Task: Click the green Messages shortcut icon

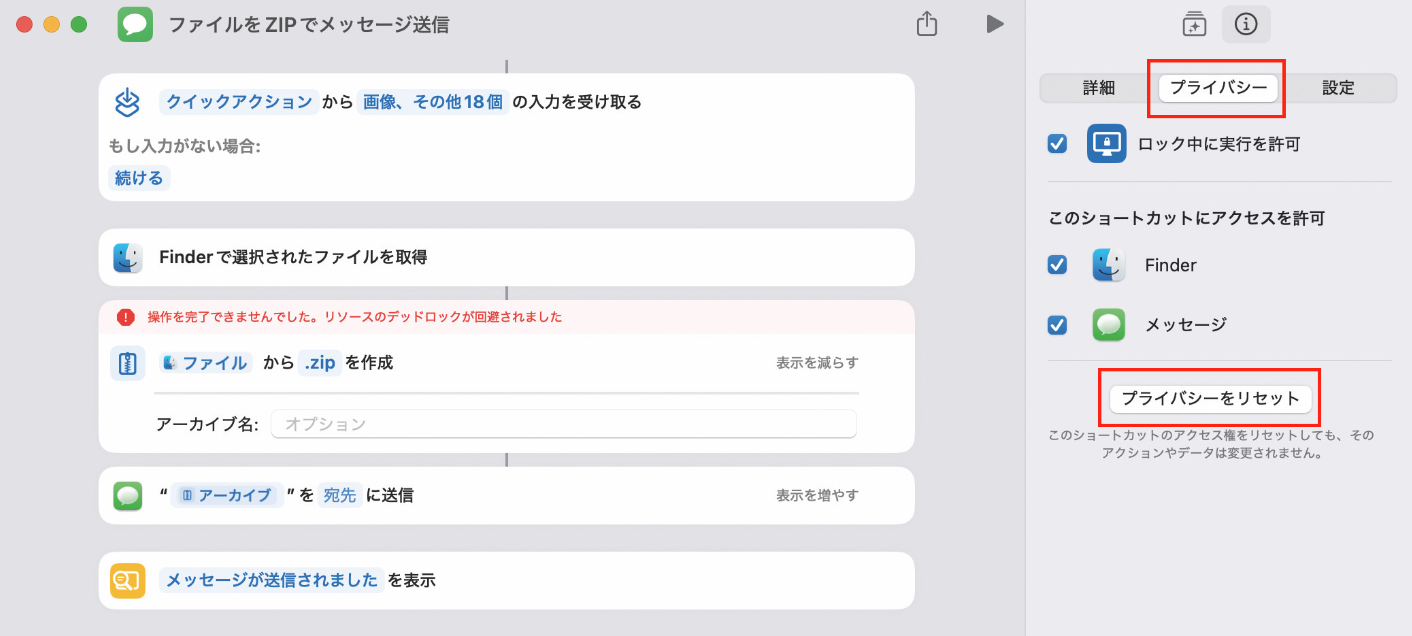Action: [x=135, y=25]
